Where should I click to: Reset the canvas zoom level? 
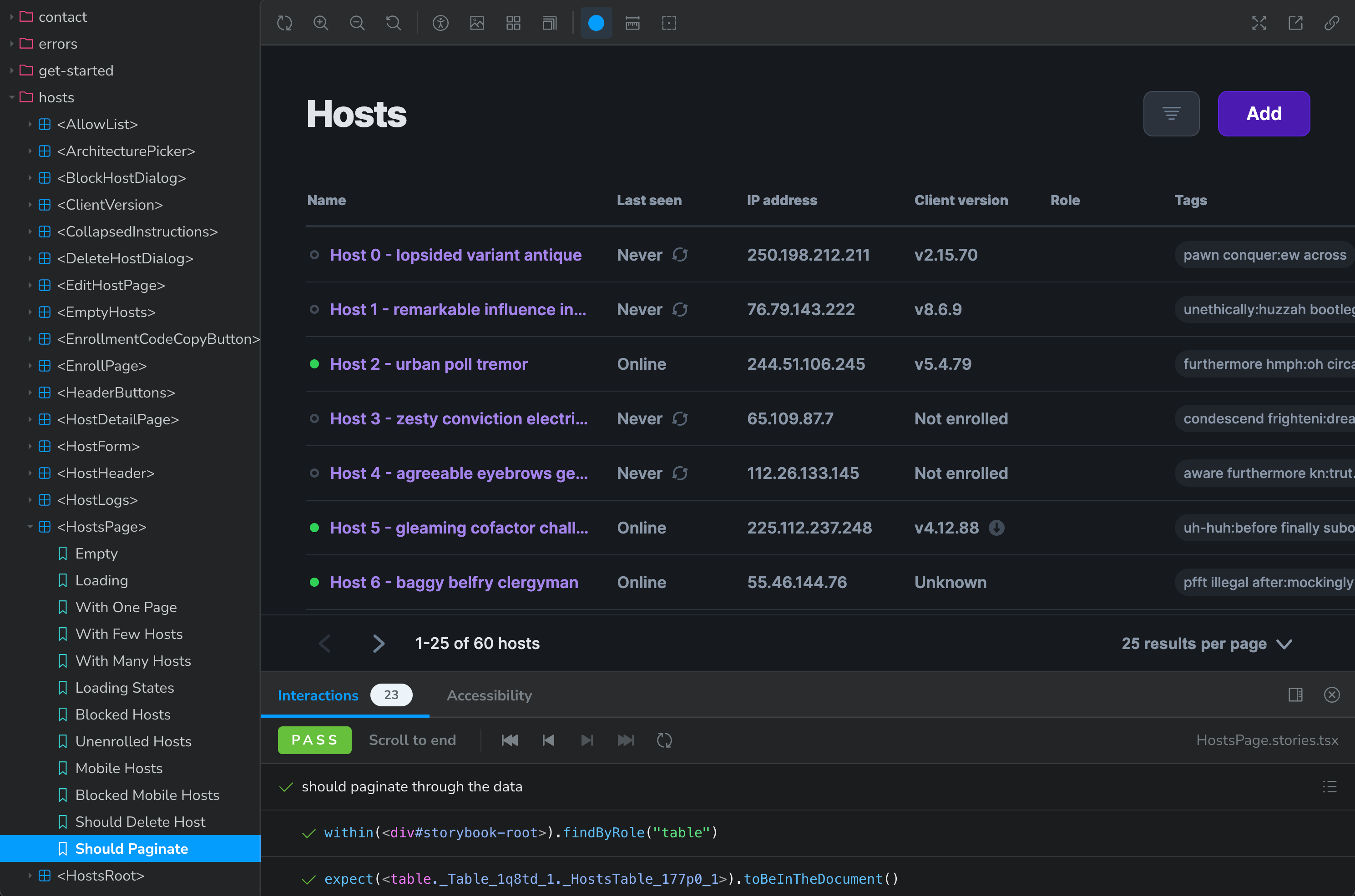(393, 23)
